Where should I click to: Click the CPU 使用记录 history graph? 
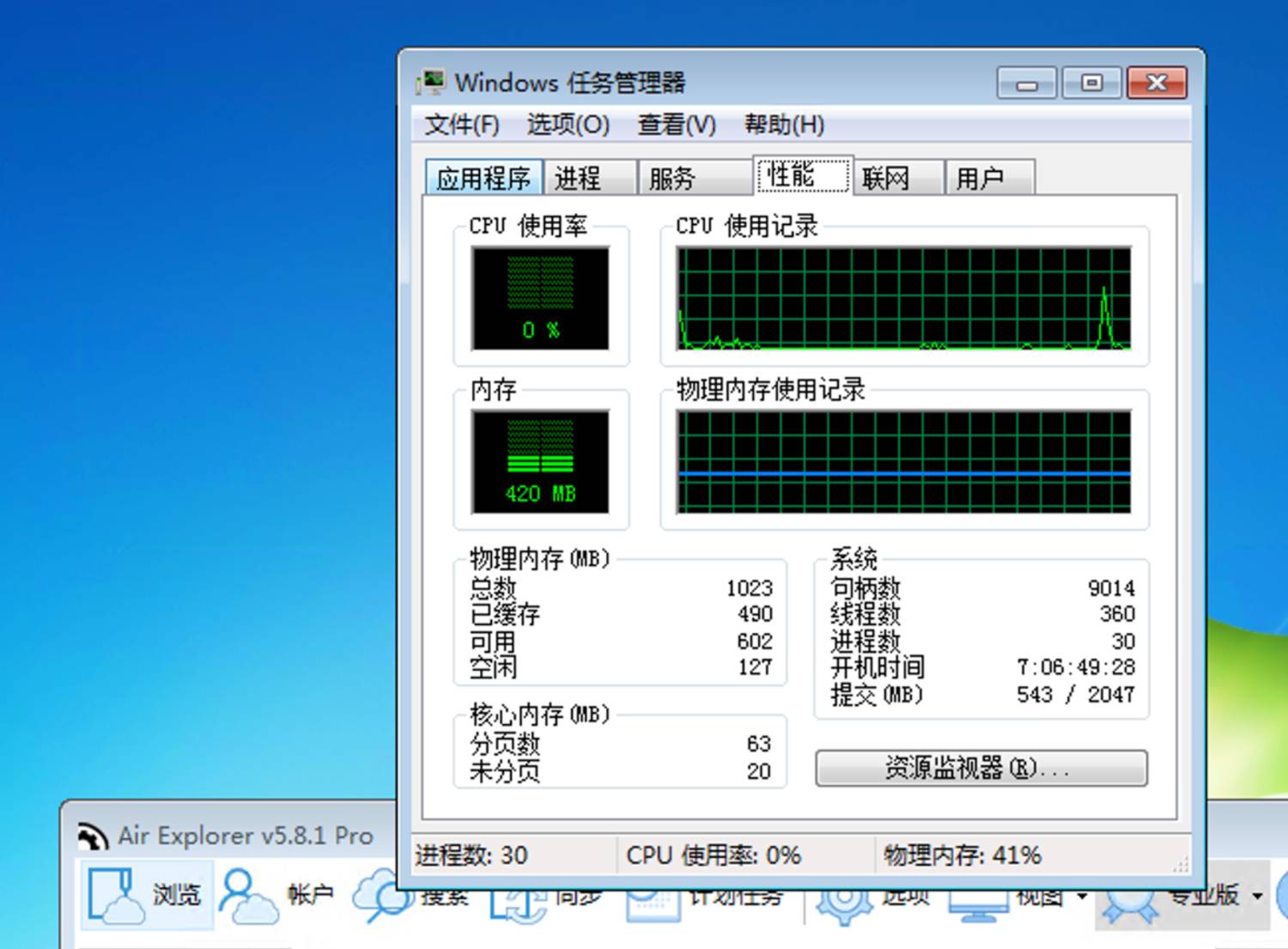tap(904, 299)
